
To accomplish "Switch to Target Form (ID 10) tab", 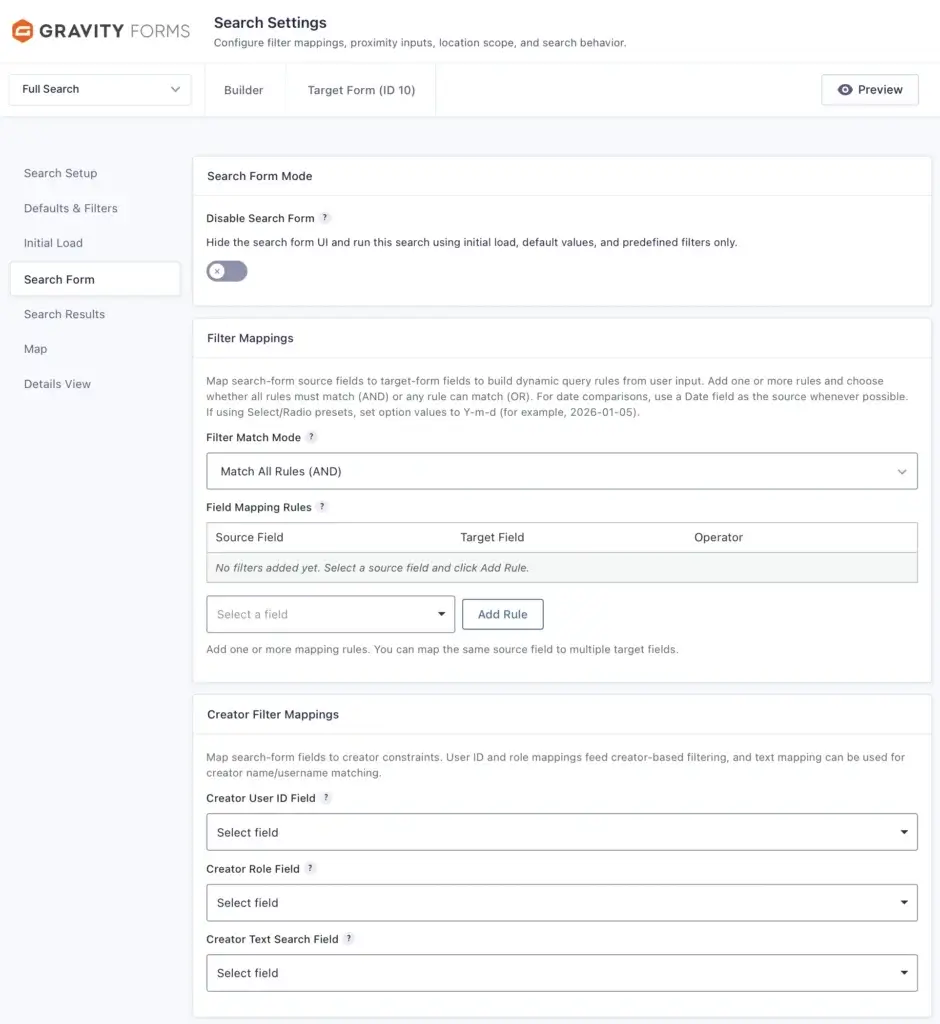I will [361, 90].
